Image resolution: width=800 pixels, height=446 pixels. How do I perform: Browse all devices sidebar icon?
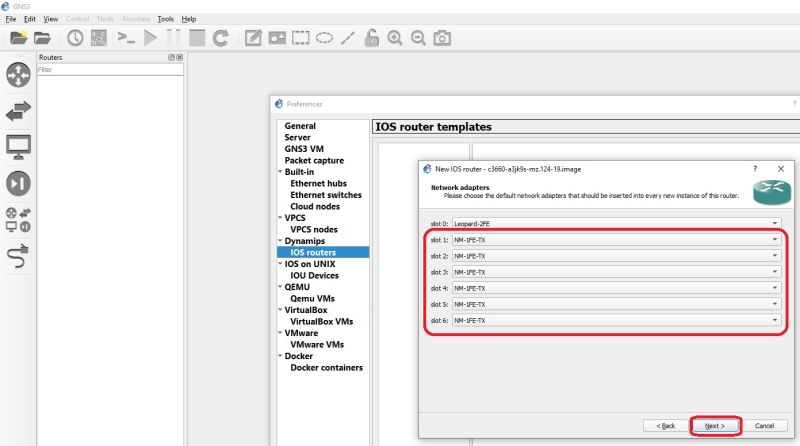point(18,220)
